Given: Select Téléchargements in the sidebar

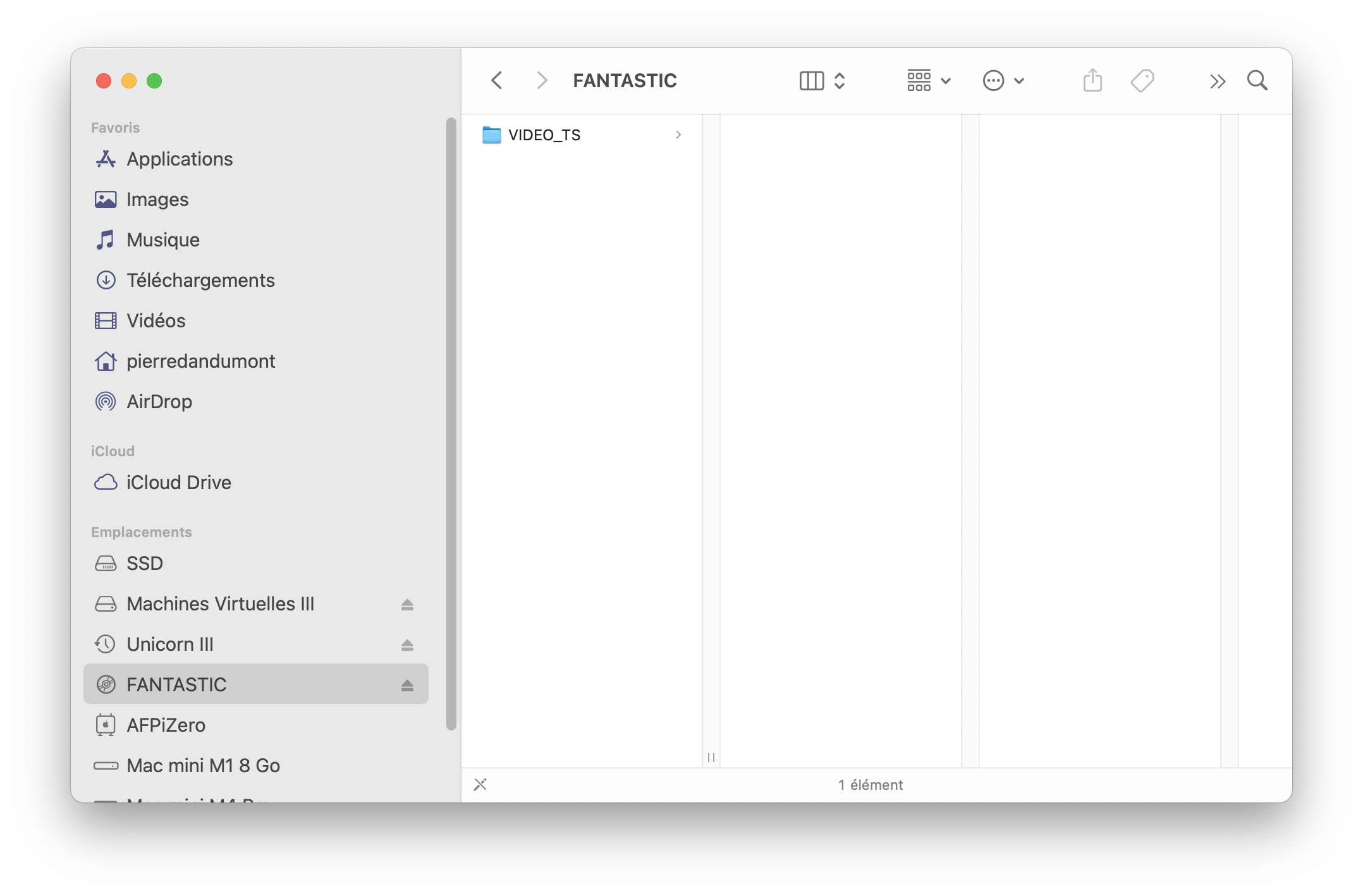Looking at the screenshot, I should [x=200, y=281].
